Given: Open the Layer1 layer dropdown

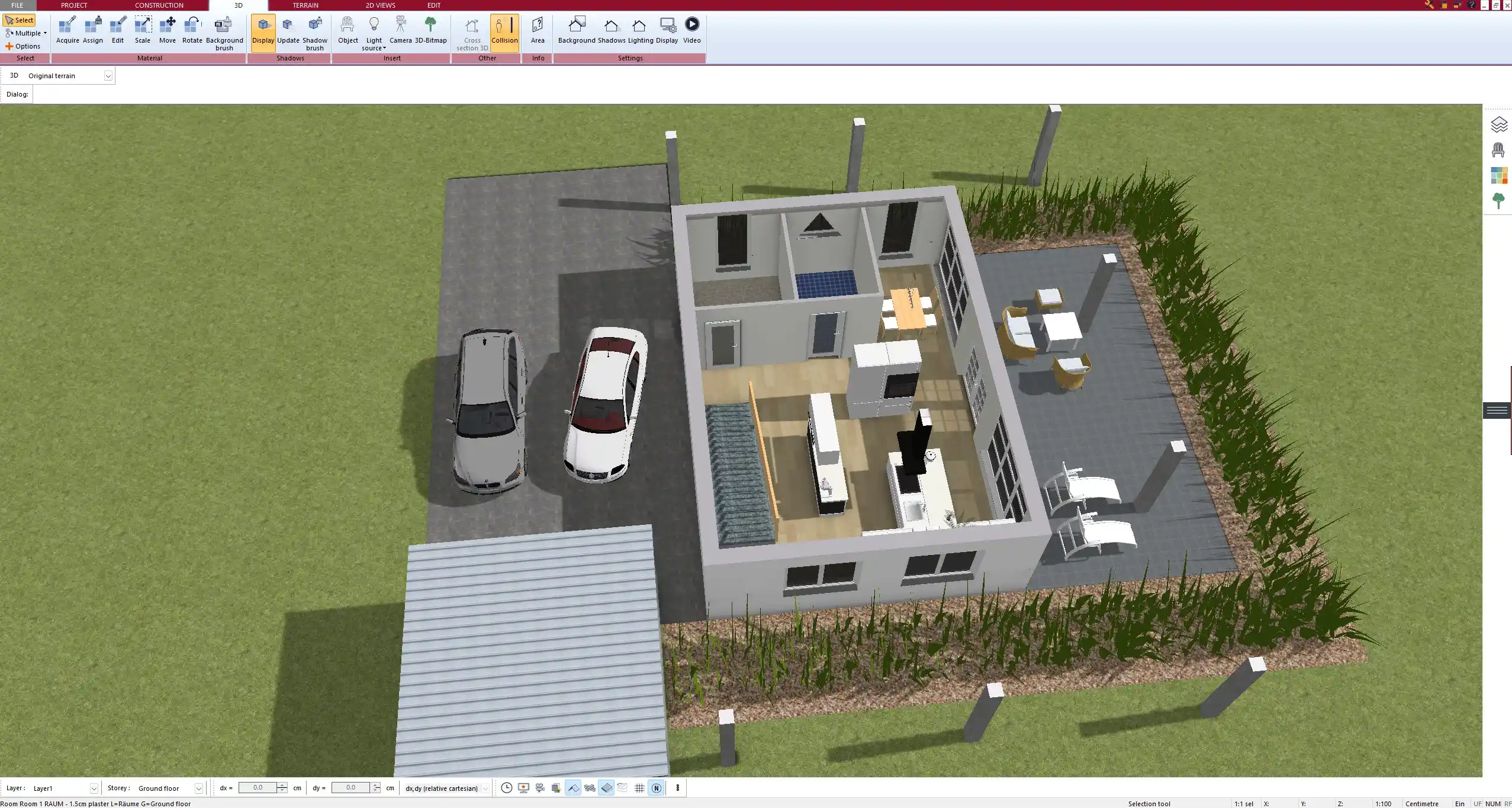Looking at the screenshot, I should (x=94, y=788).
